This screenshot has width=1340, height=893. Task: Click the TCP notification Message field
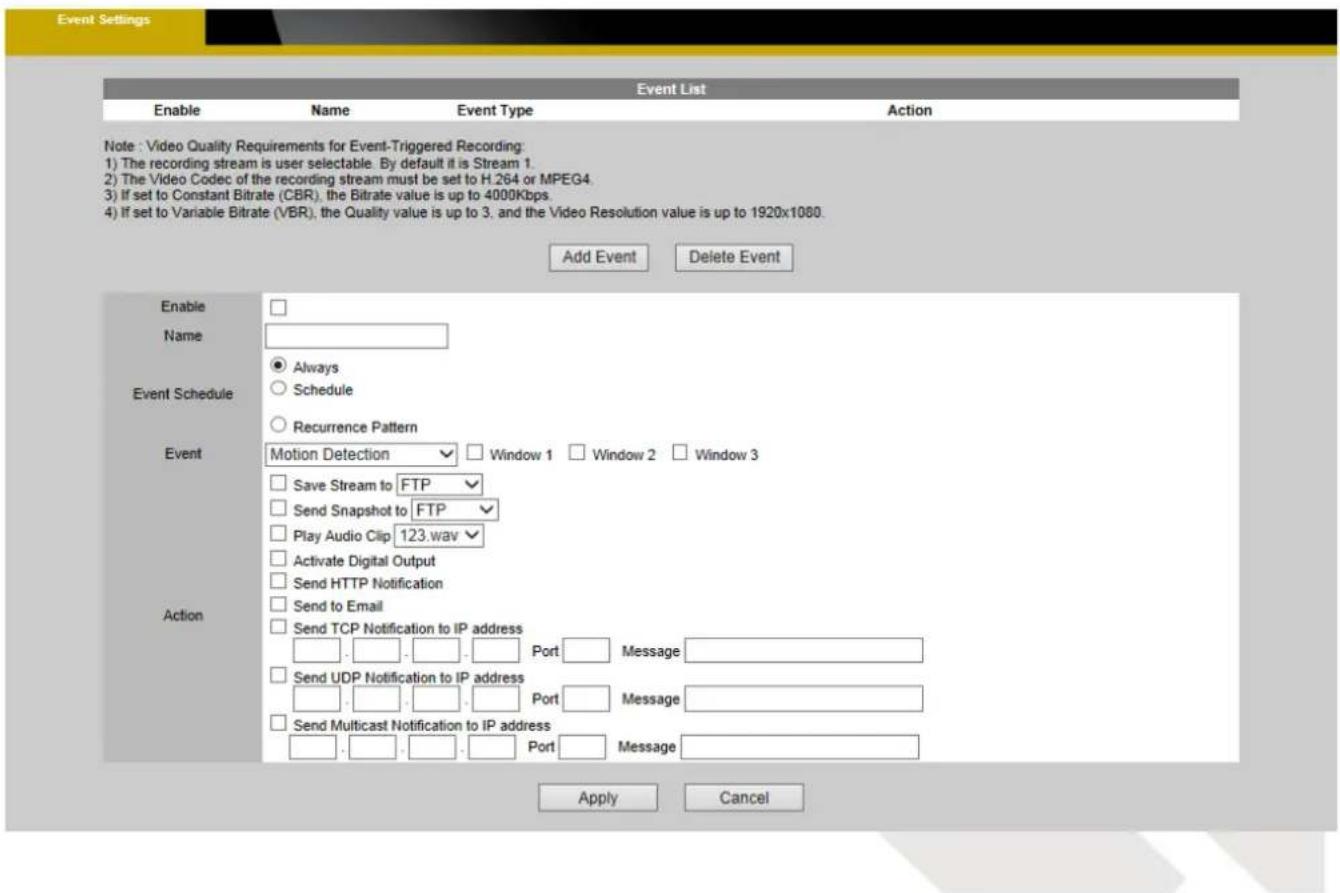click(x=804, y=652)
